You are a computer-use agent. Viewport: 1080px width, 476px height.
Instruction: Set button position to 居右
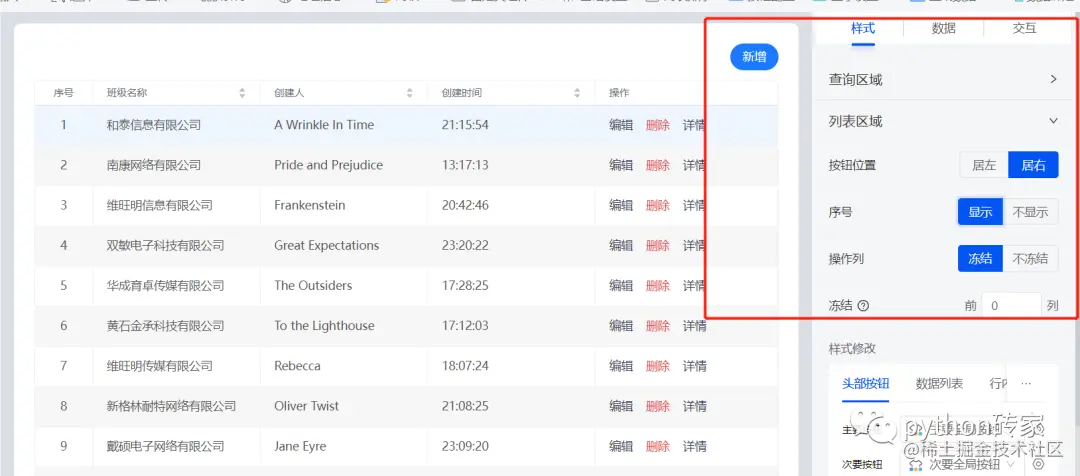pos(1033,165)
